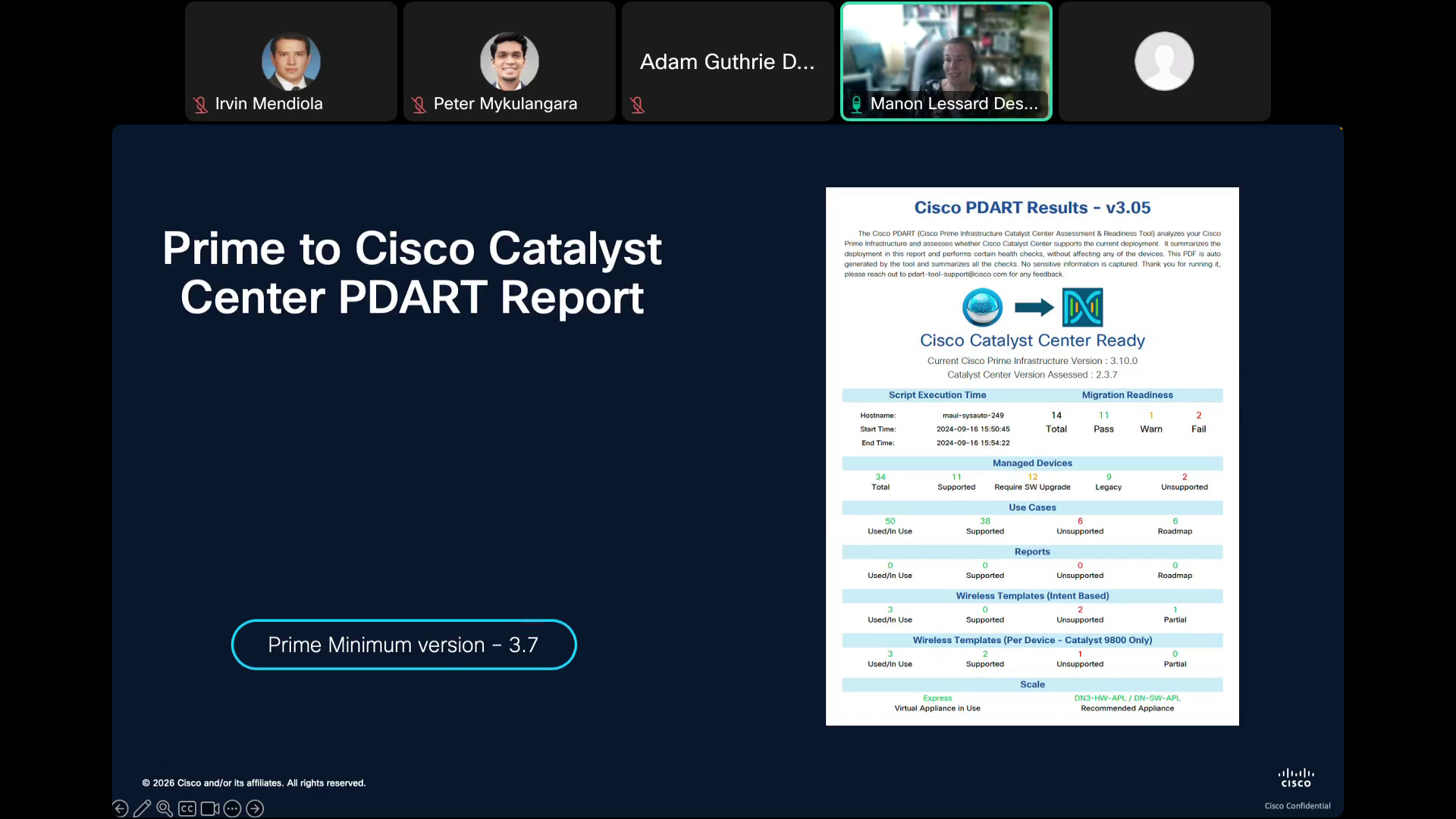Select the pen annotation tool
Screen dimensions: 1456x819
point(142,808)
